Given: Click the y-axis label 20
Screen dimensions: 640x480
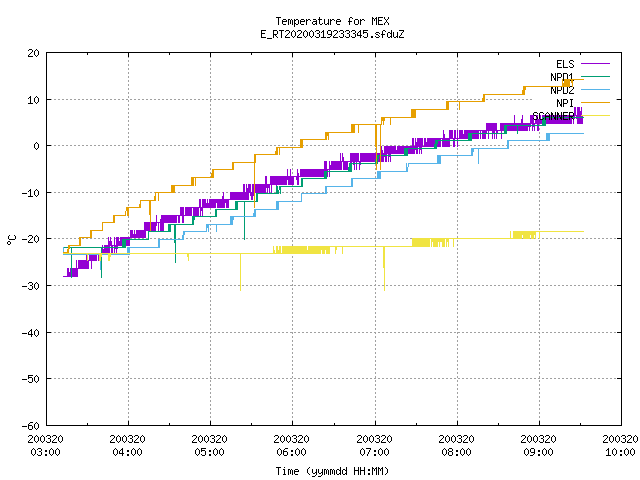Looking at the screenshot, I should coord(33,53).
